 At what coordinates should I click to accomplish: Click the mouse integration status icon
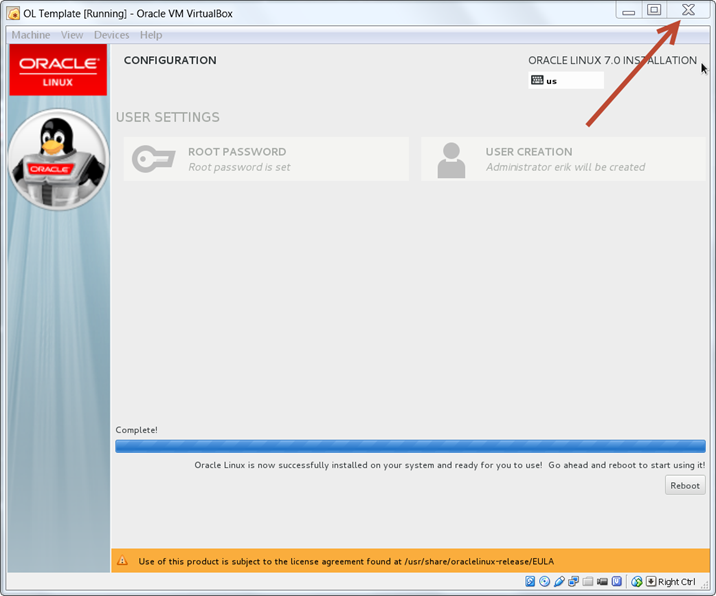pyautogui.click(x=637, y=581)
